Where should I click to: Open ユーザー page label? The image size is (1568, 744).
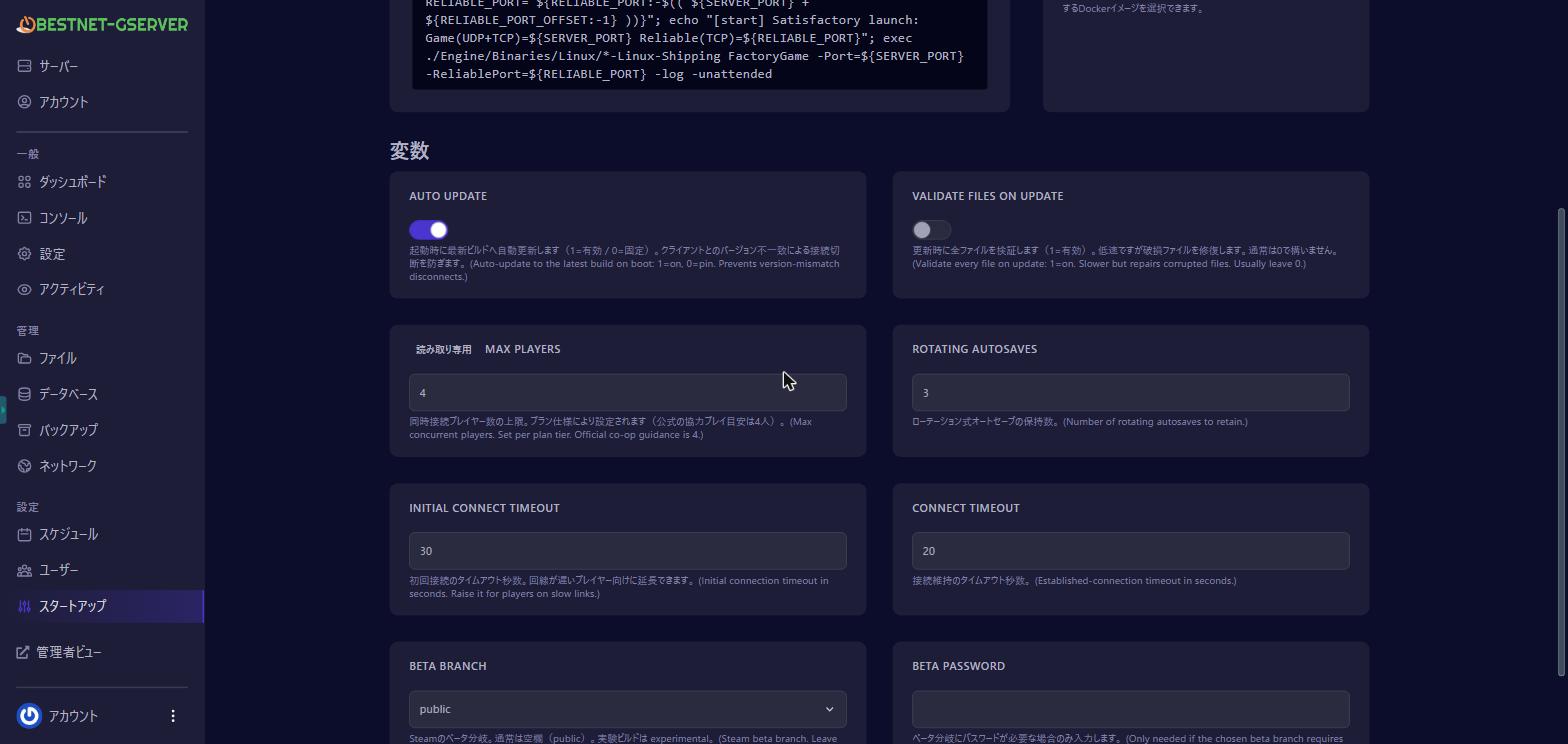58,570
